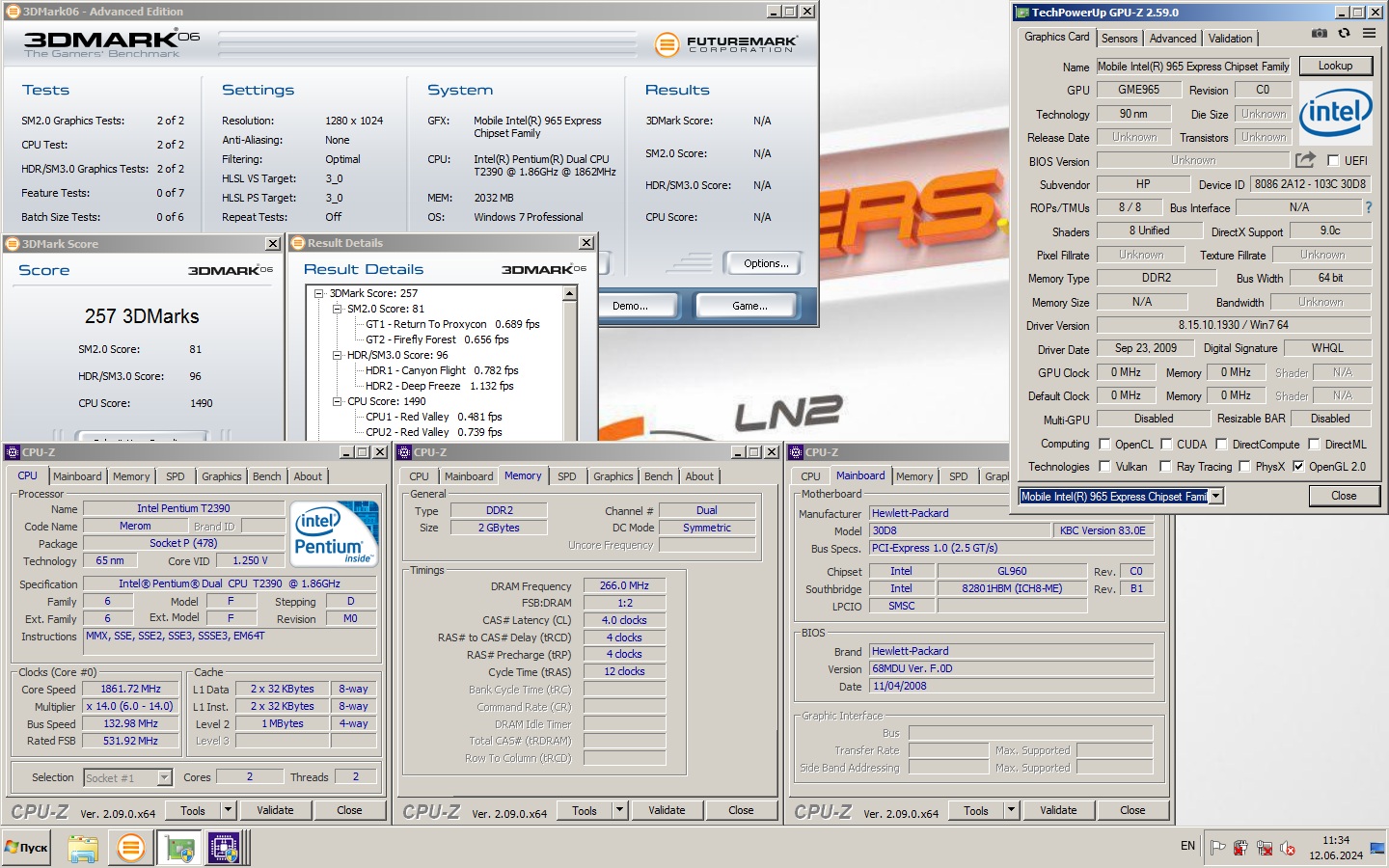The width and height of the screenshot is (1389, 868).
Task: Toggle the OpenGL 2.0 checkbox
Action: [1298, 467]
